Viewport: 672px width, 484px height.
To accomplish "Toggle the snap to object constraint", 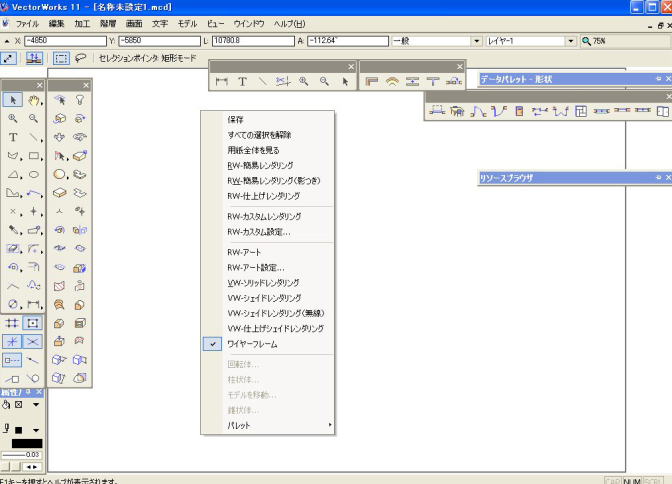I will point(33,323).
